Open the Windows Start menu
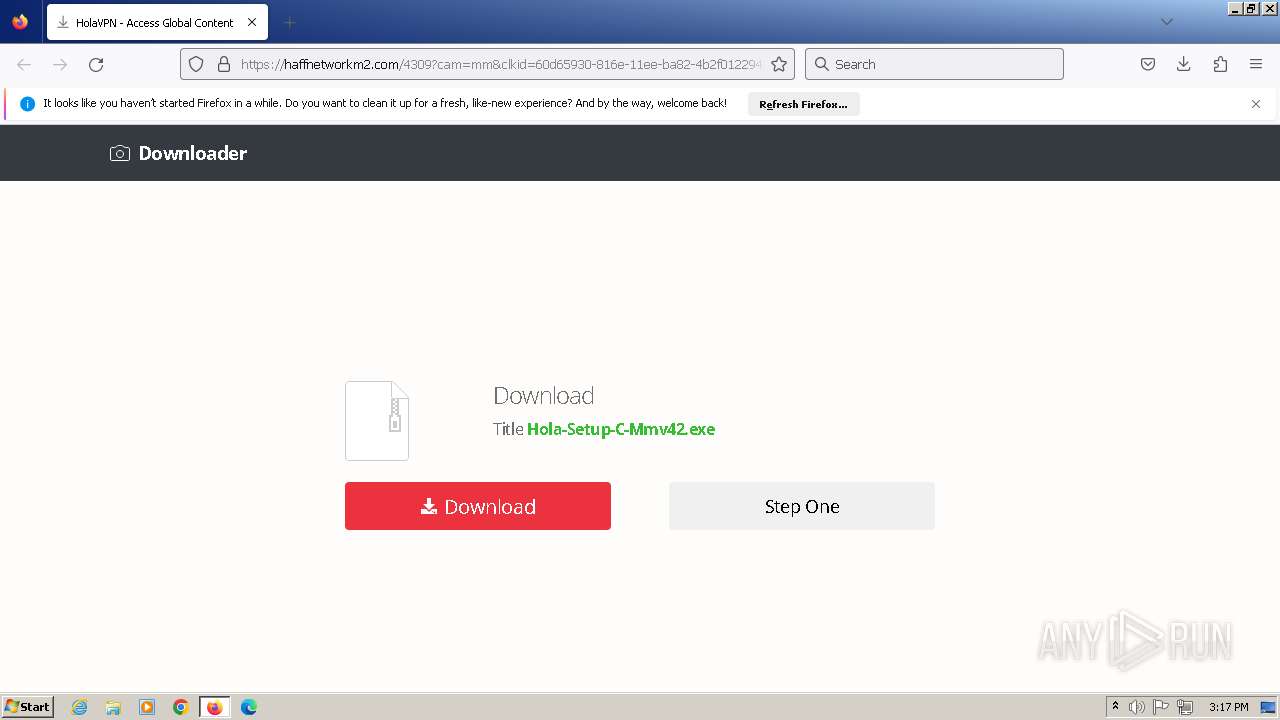This screenshot has width=1280, height=720. point(28,707)
